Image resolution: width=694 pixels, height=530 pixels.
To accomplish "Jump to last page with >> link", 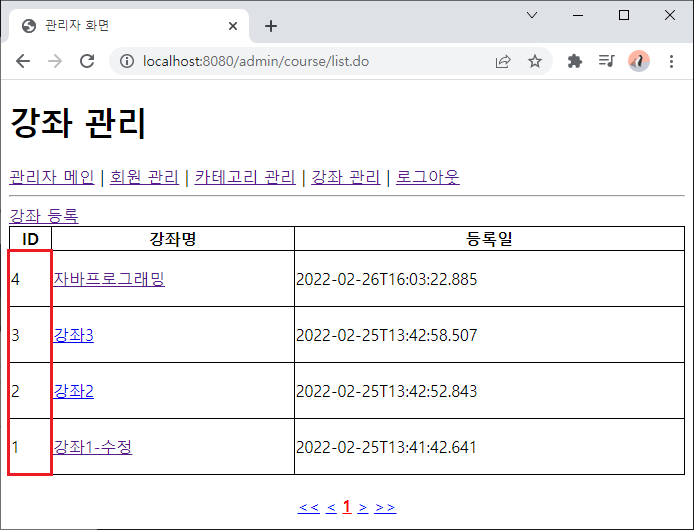I will click(x=385, y=507).
